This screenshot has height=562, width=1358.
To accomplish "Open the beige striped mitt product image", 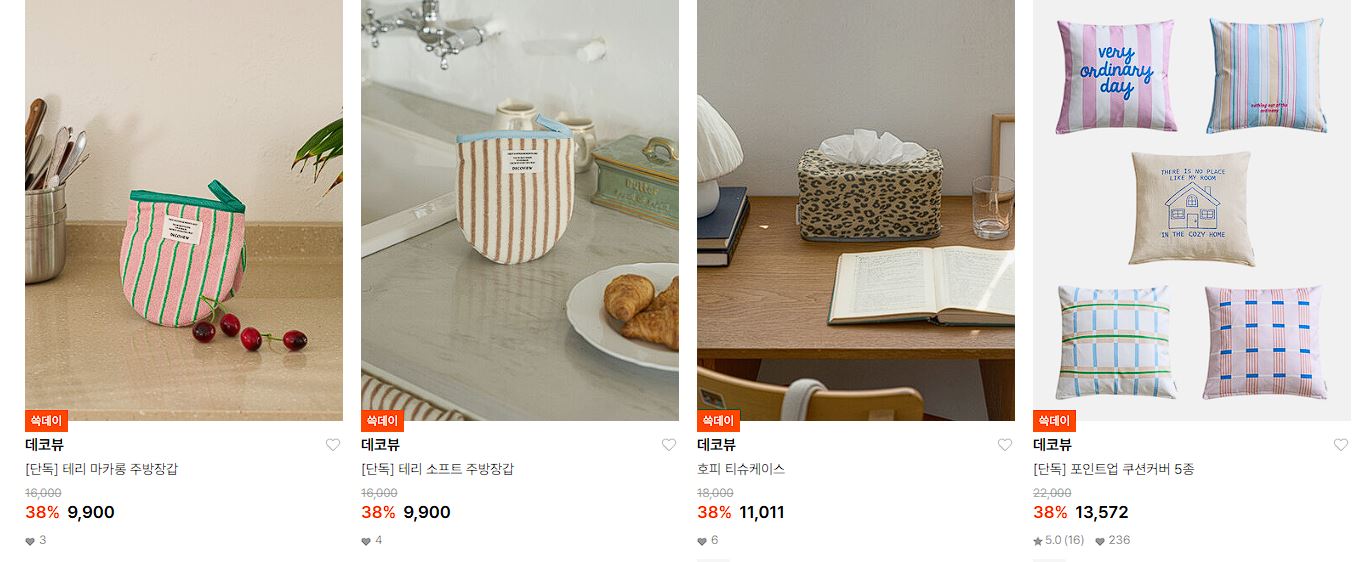I will point(520,210).
